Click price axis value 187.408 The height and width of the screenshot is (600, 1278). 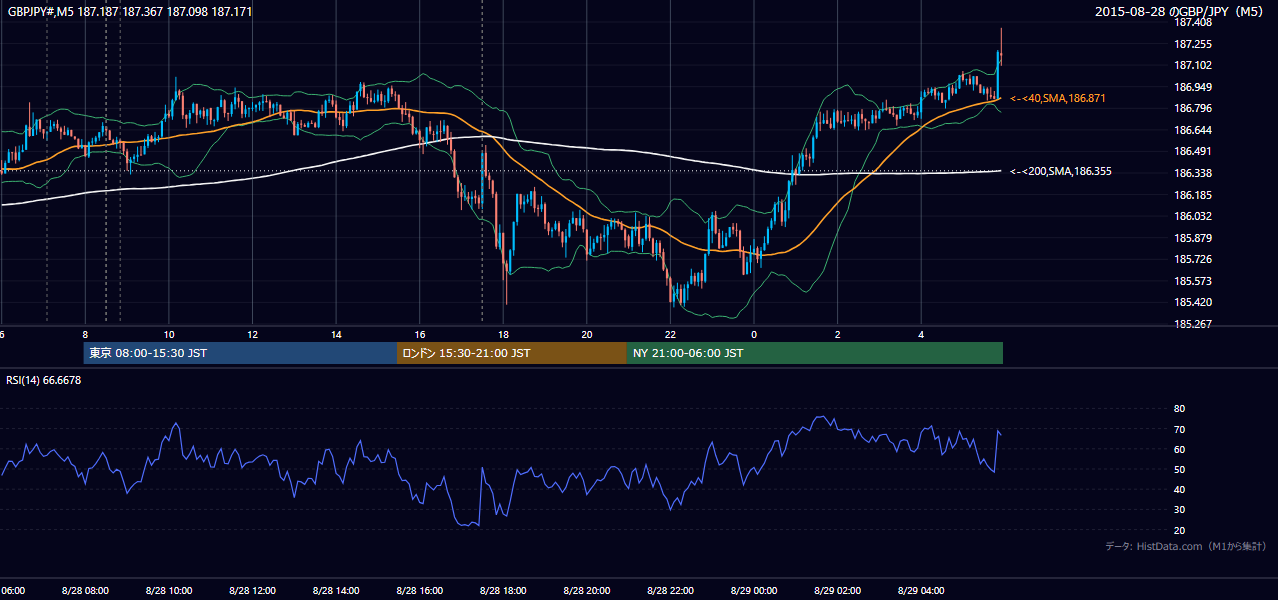click(1192, 22)
